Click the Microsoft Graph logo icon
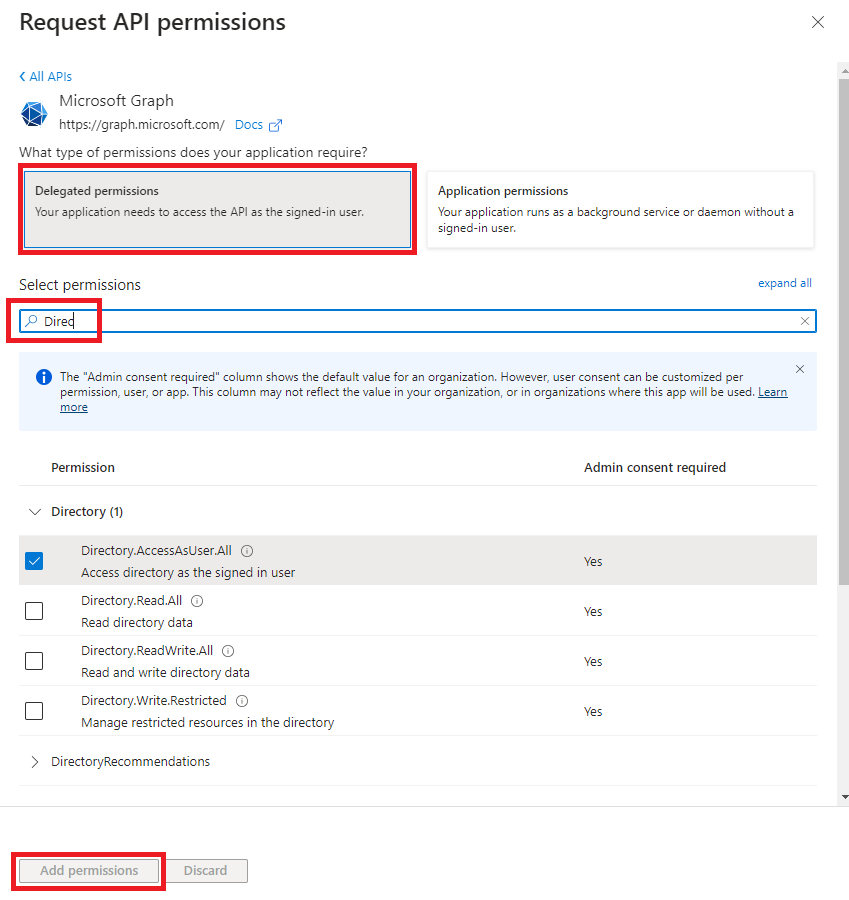The height and width of the screenshot is (900, 849). (x=34, y=113)
